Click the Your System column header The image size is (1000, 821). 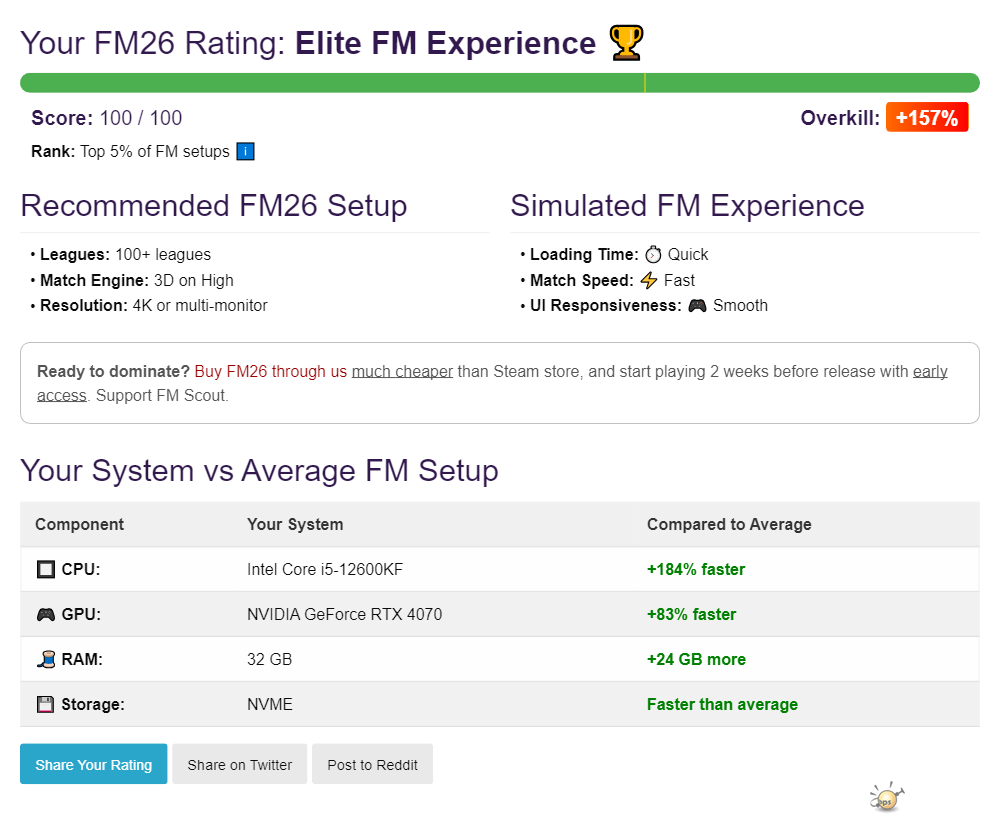point(295,524)
